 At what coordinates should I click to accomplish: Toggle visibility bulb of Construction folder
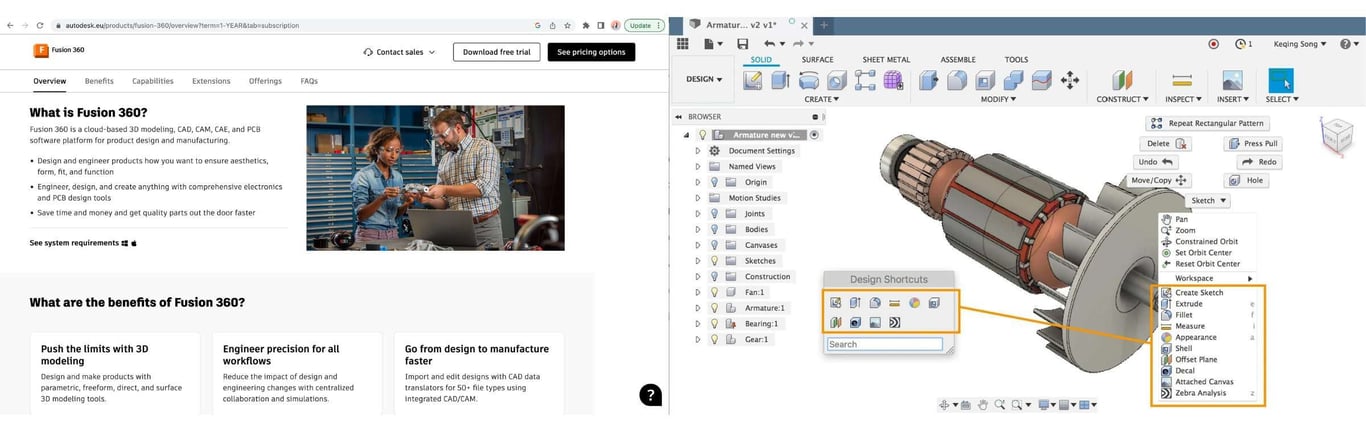714,276
